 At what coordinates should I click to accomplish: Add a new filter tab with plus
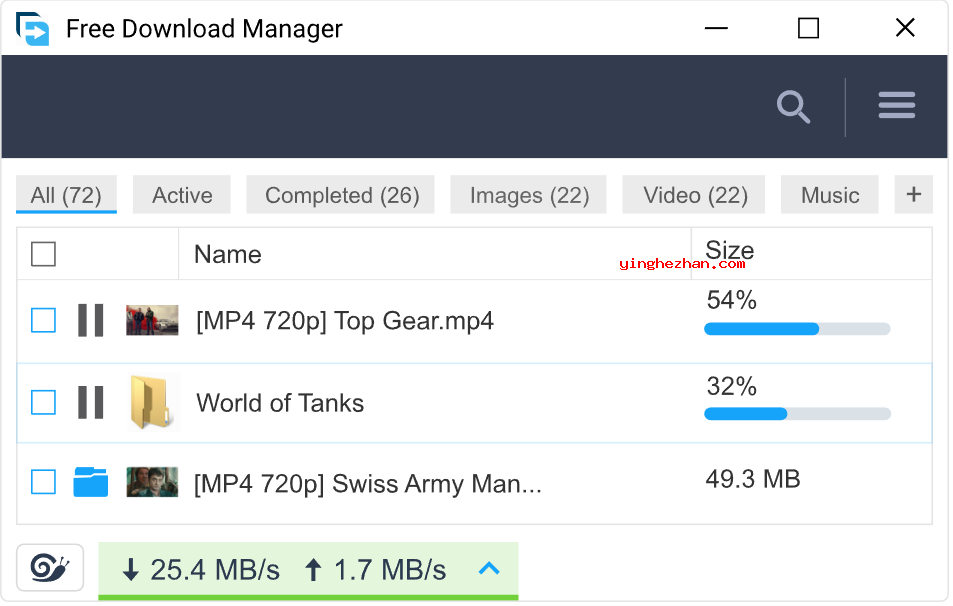point(913,195)
